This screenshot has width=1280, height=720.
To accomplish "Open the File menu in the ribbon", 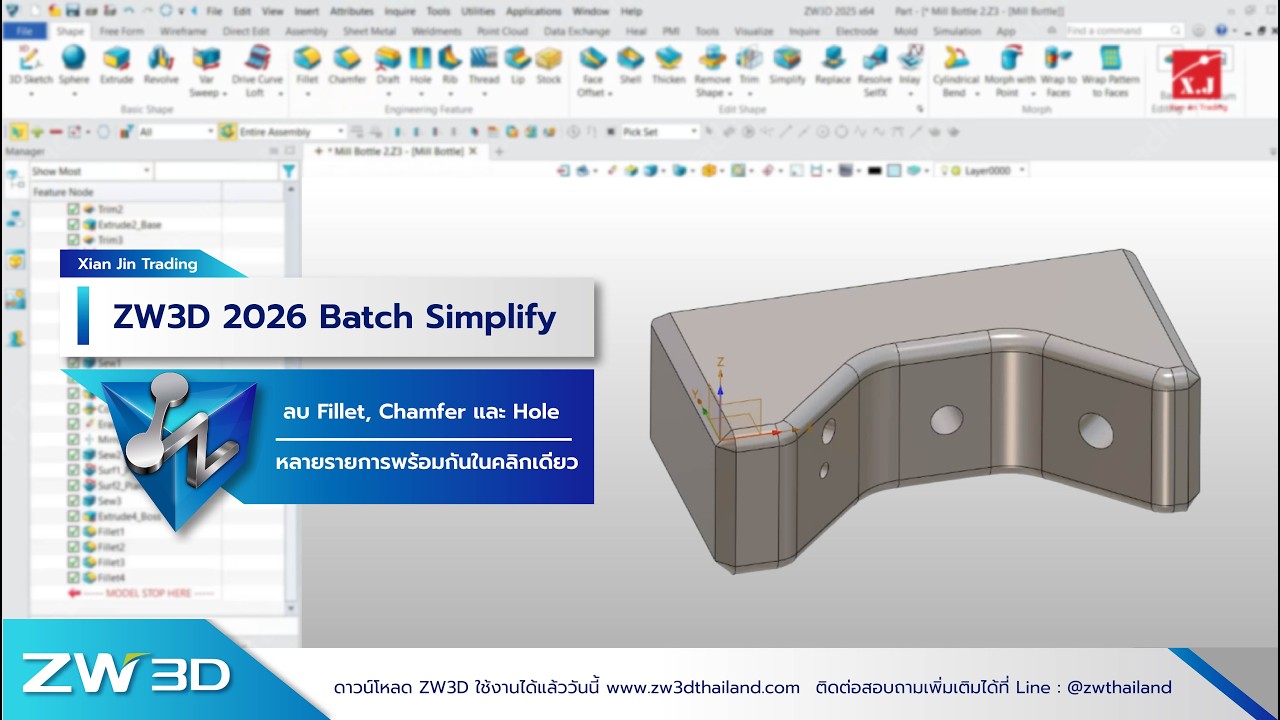I will [x=24, y=31].
